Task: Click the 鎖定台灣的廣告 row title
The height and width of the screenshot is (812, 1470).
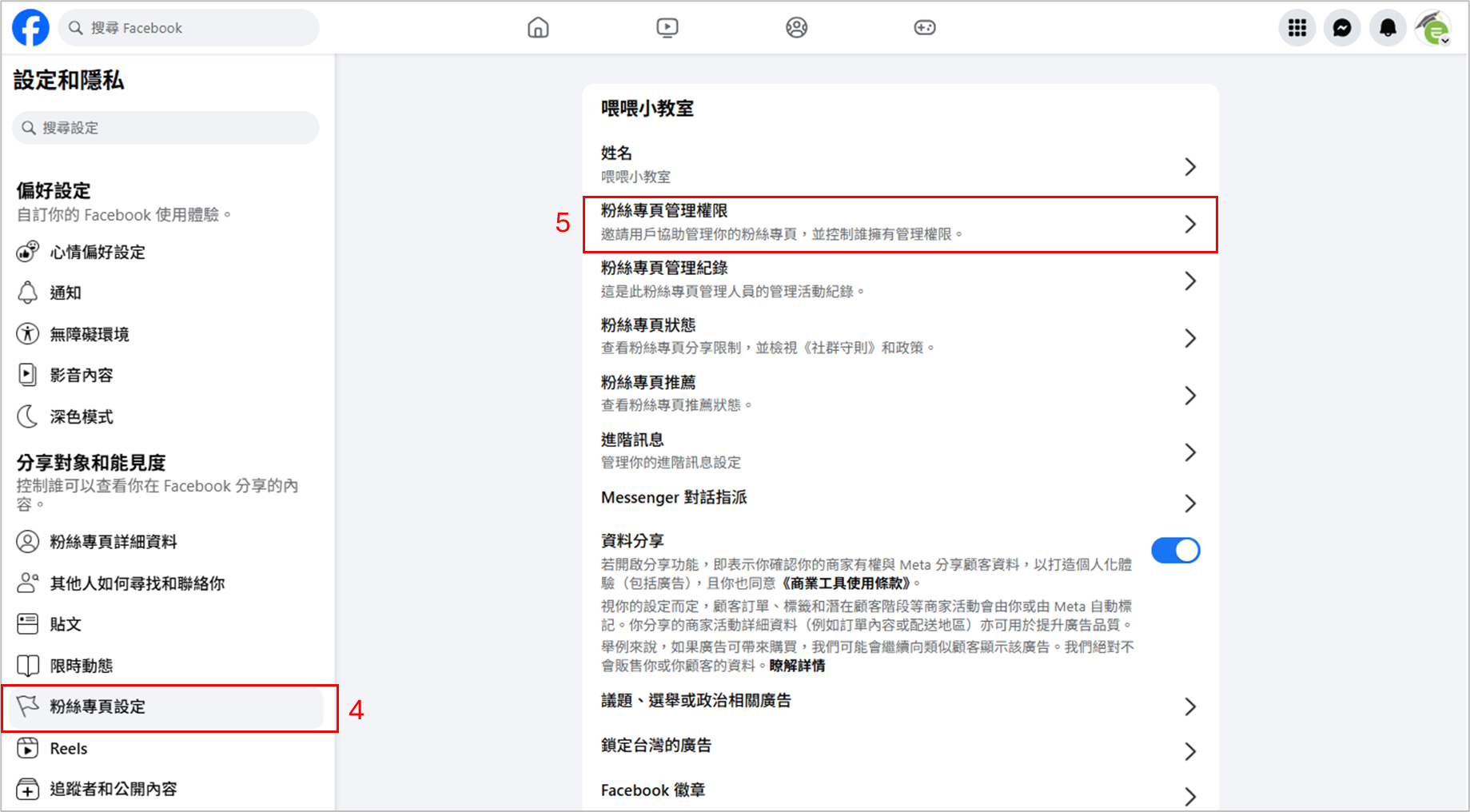Action: coord(656,745)
